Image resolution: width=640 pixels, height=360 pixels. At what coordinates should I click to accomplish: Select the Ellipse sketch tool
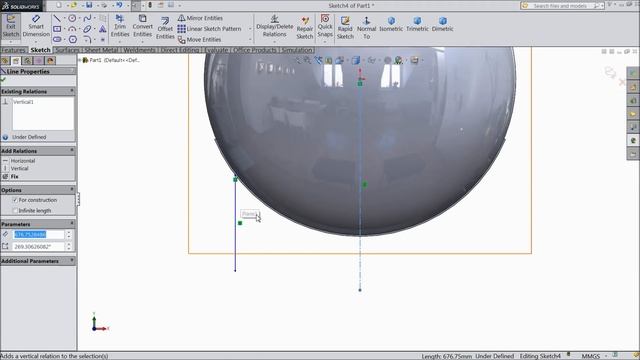(87, 29)
